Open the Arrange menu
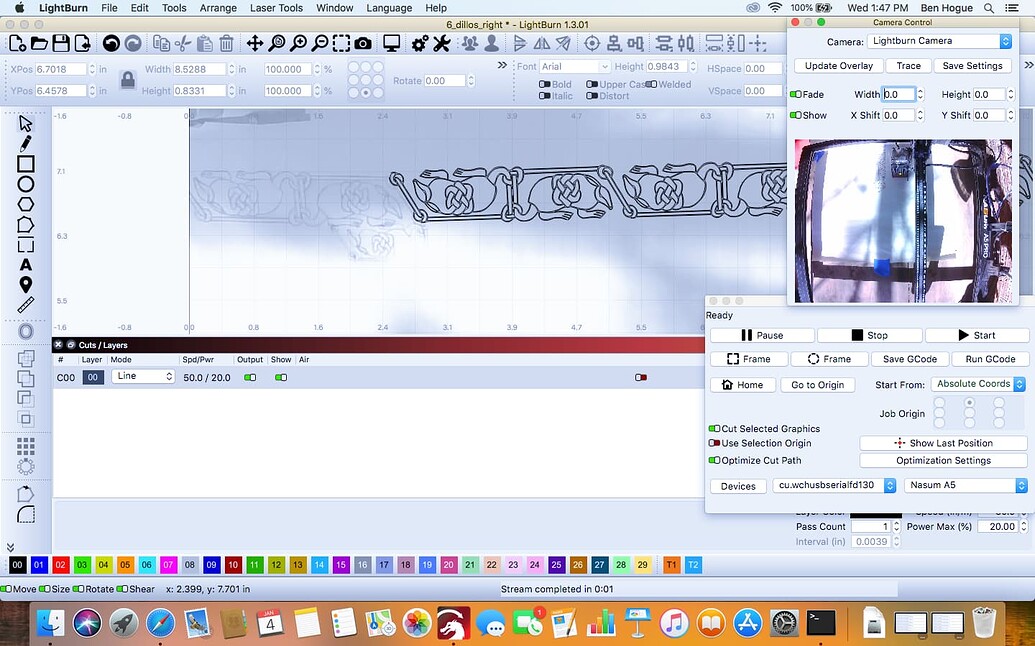This screenshot has width=1035, height=646. [218, 8]
